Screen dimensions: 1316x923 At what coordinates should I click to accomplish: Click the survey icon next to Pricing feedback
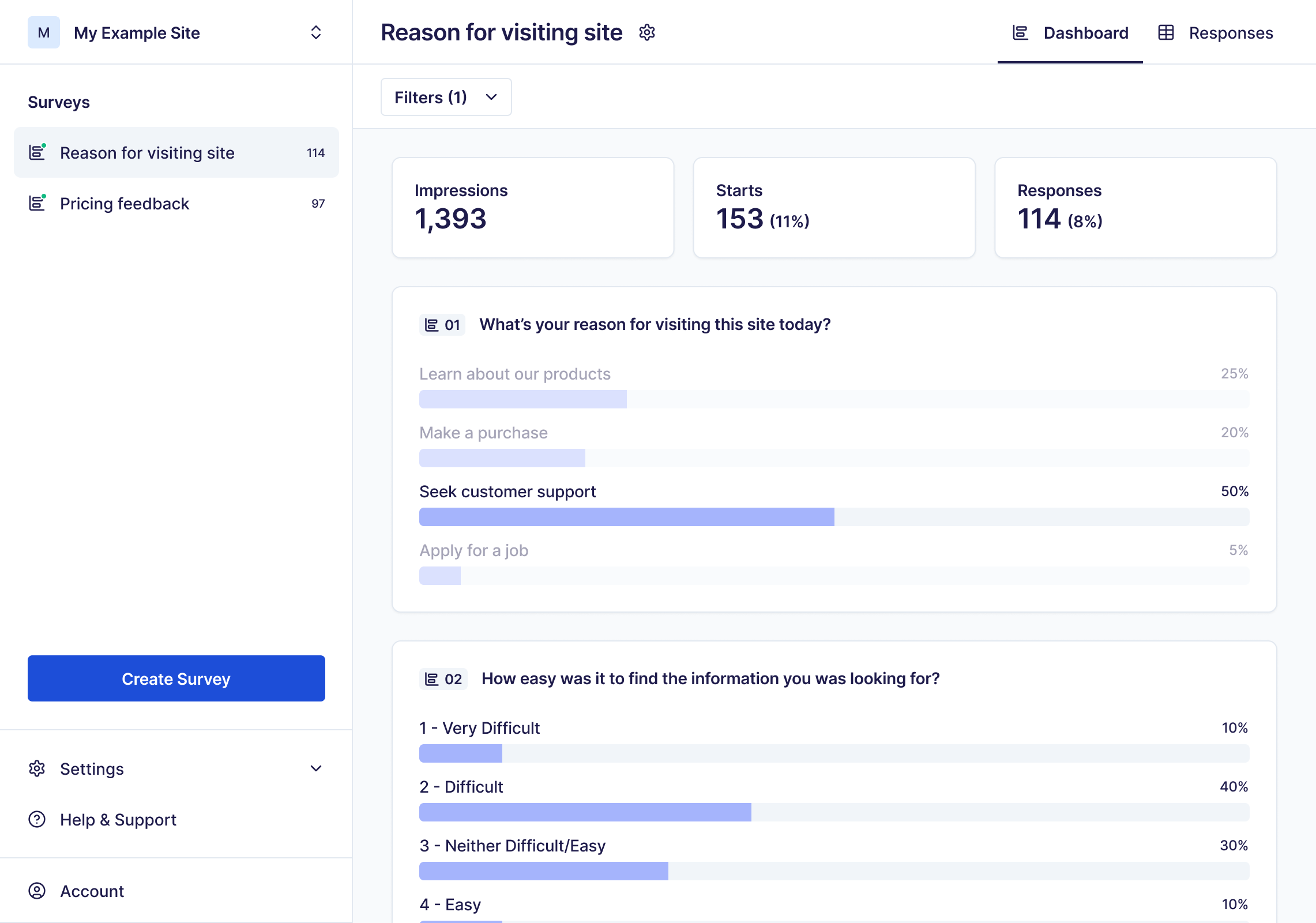click(x=37, y=203)
